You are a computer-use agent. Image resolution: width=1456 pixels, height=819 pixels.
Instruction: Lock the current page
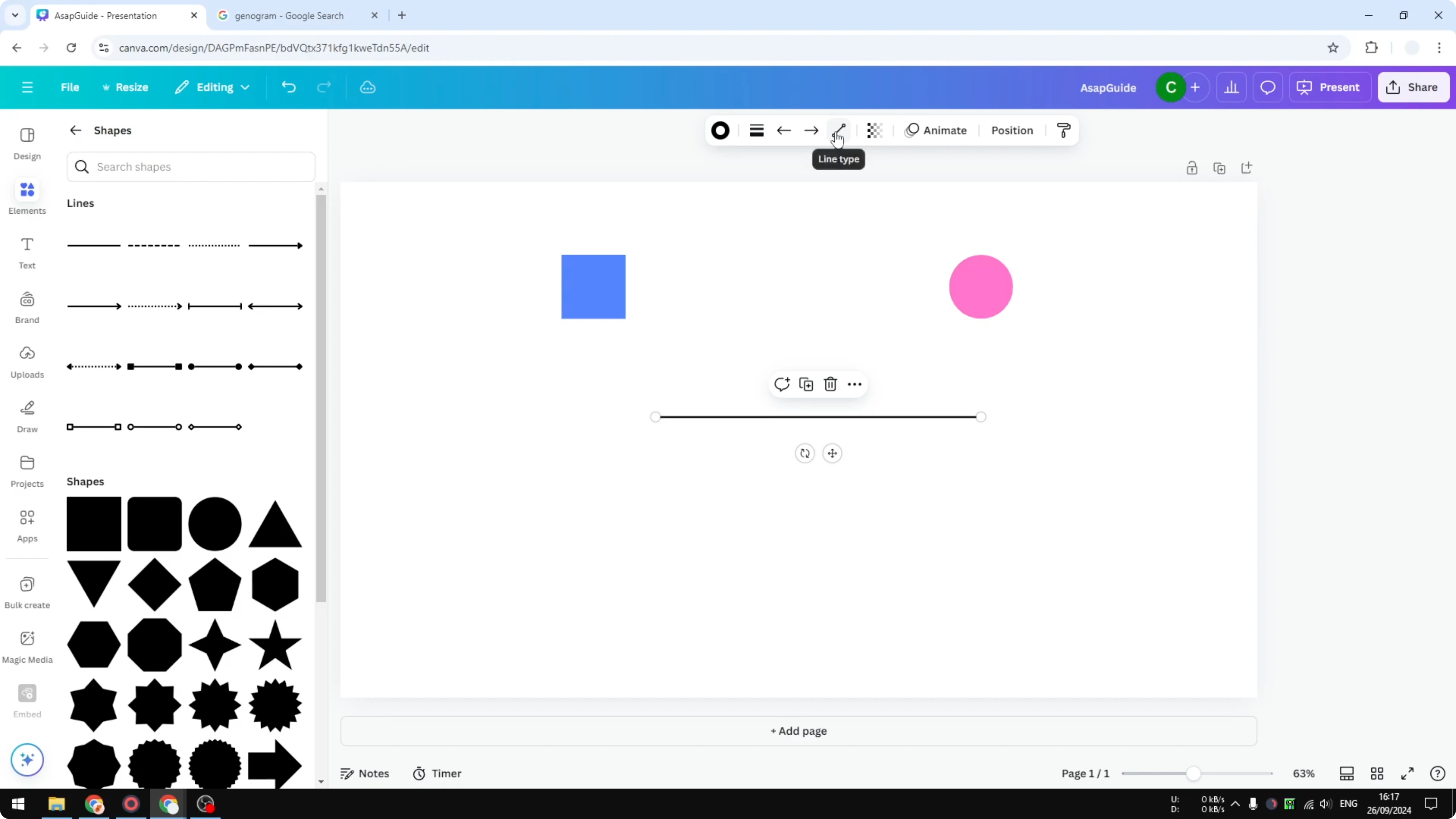coord(1191,169)
